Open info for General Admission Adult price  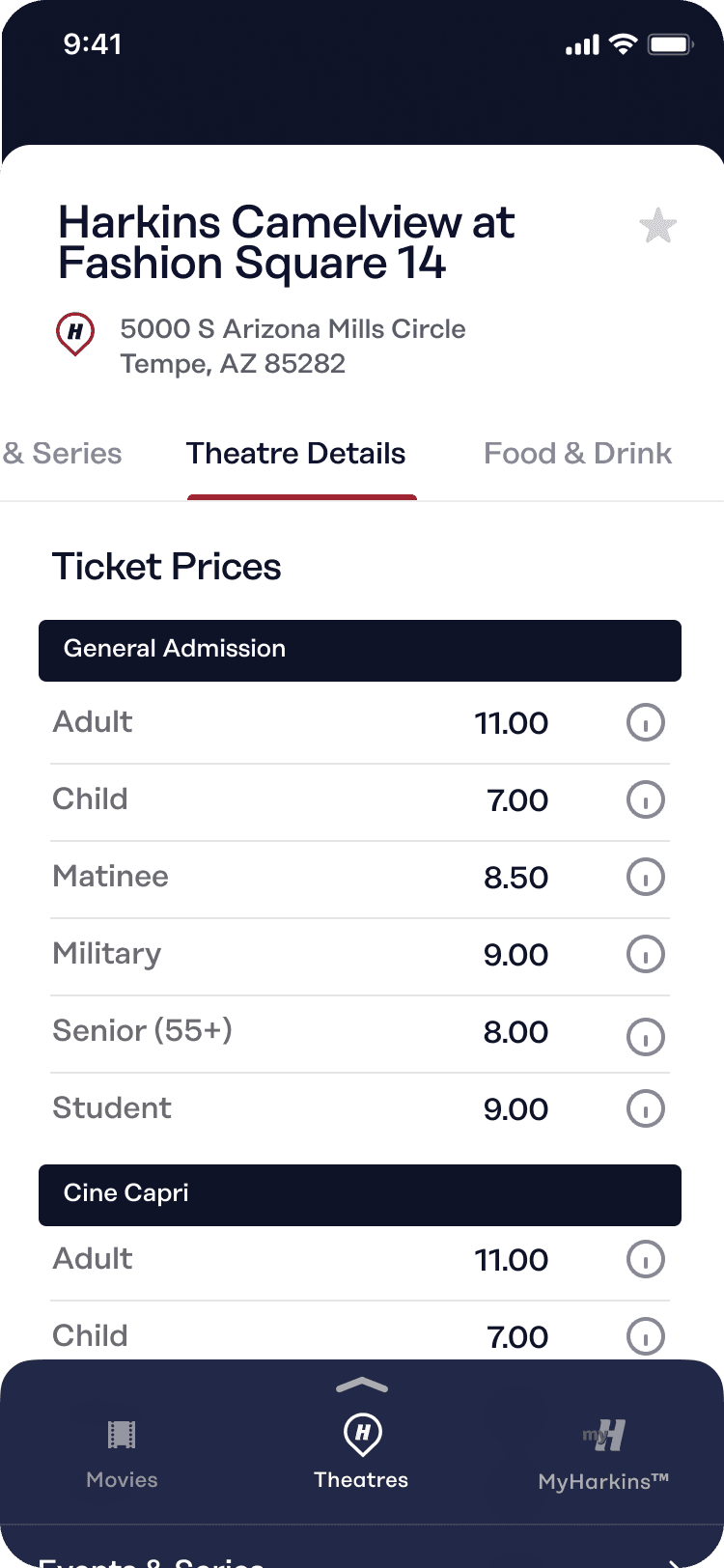coord(646,722)
